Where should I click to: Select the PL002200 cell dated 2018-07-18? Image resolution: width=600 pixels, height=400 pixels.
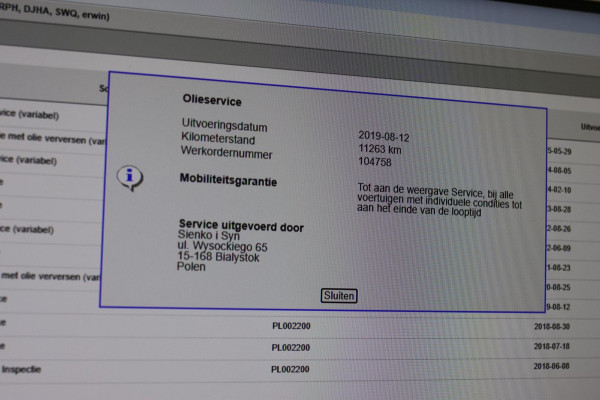click(x=291, y=348)
